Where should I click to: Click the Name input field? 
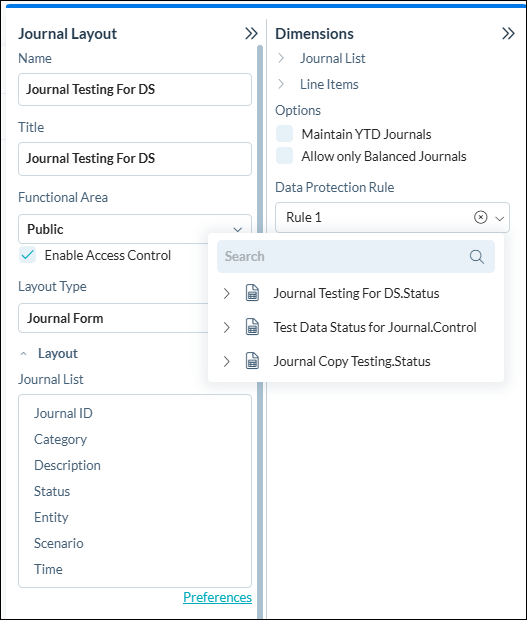[135, 89]
